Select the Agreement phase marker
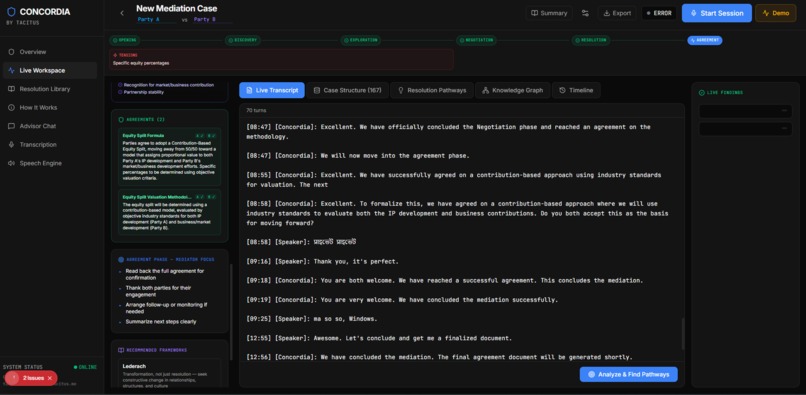 (x=705, y=40)
